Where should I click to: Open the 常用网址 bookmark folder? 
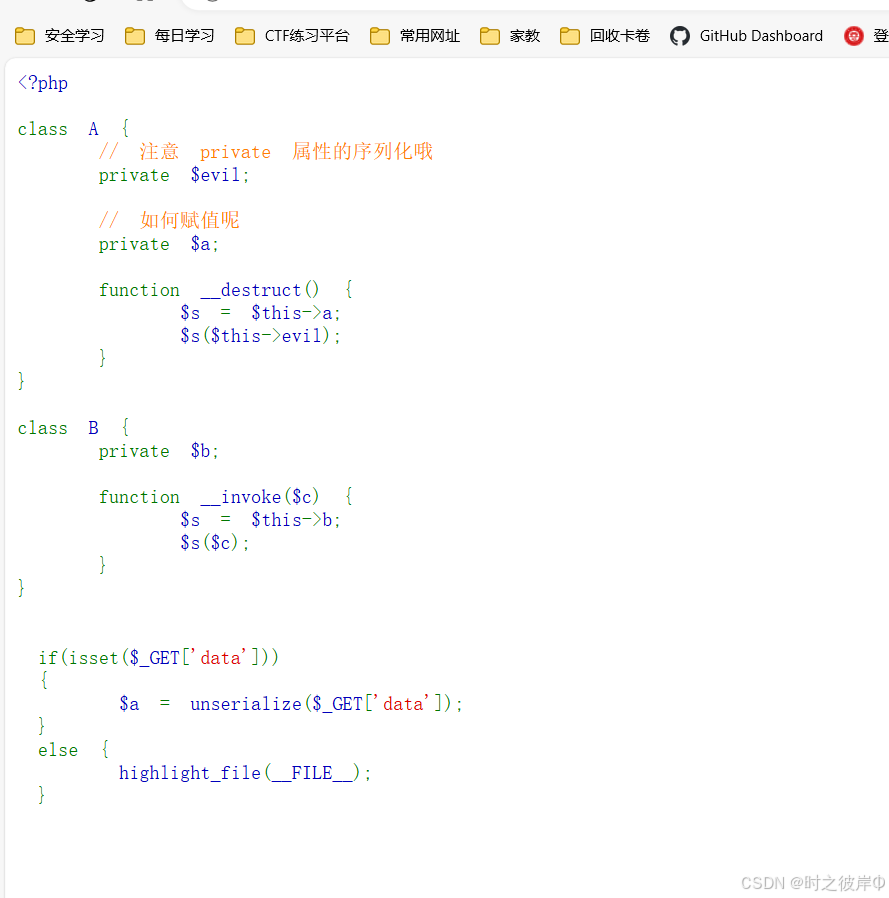pos(415,36)
